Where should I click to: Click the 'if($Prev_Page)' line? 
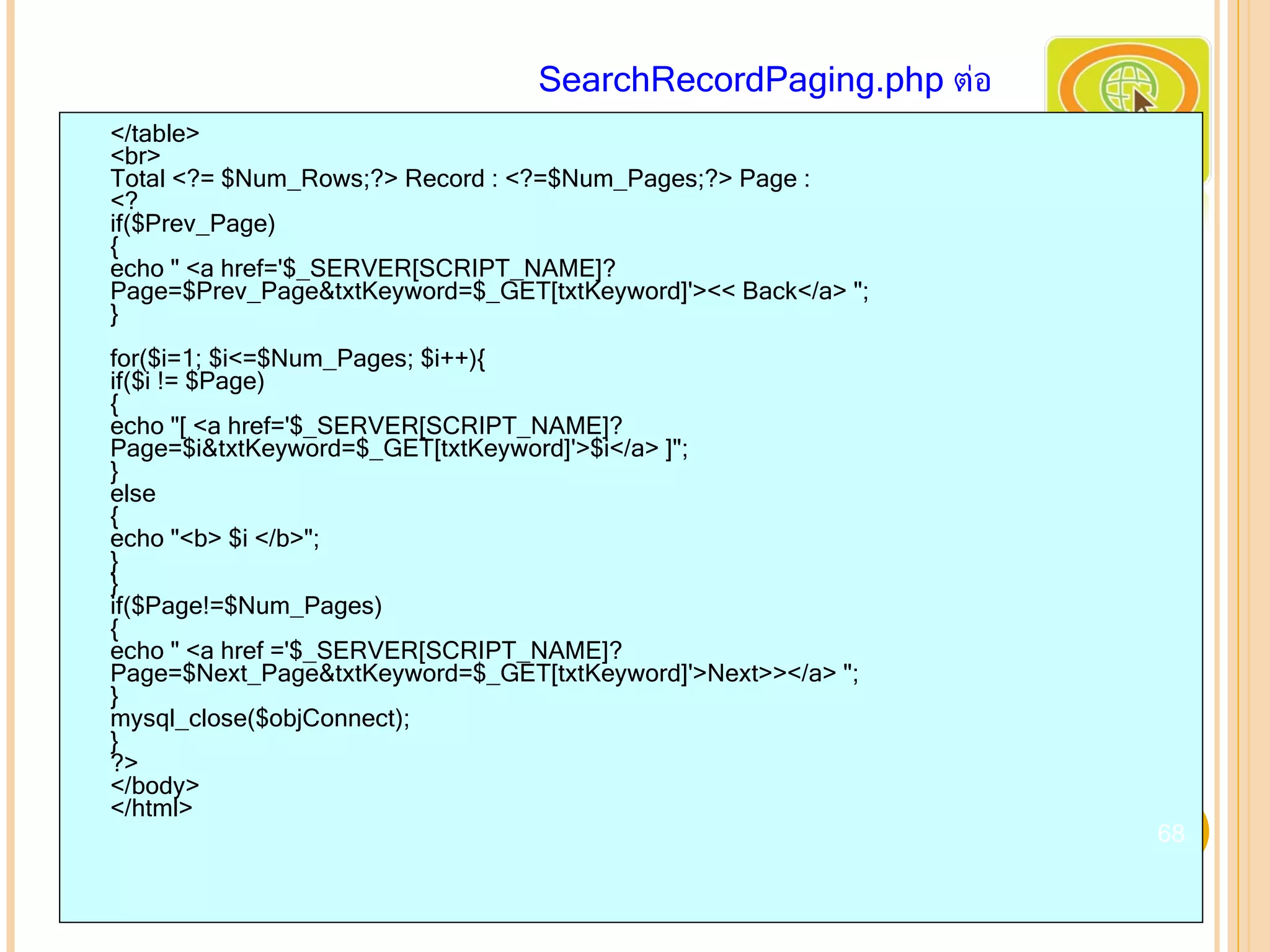193,224
